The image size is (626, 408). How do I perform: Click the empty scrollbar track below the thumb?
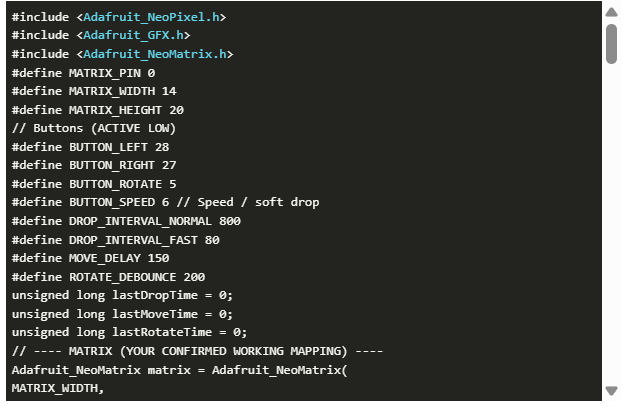[x=611, y=220]
